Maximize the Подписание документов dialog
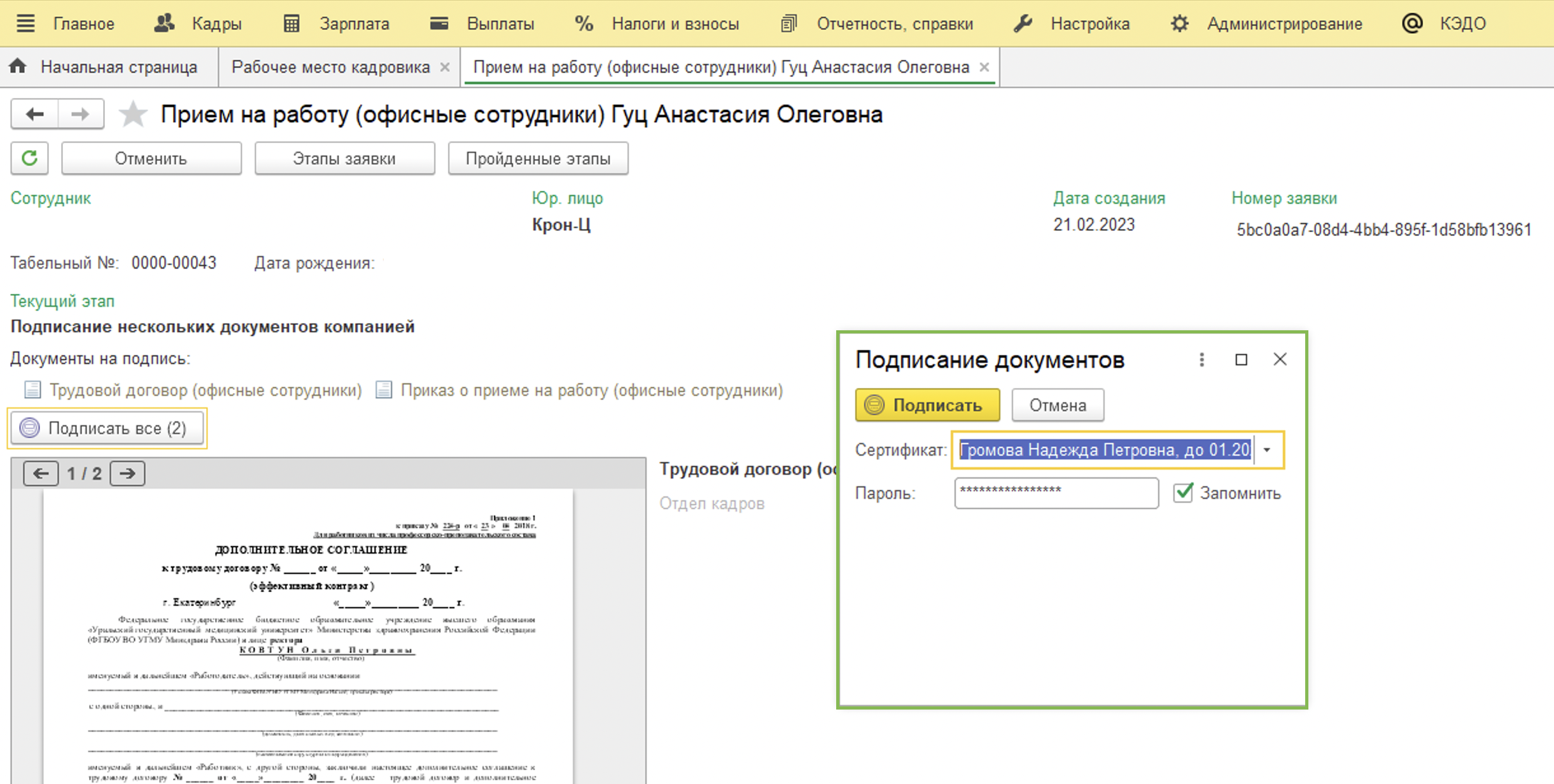The width and height of the screenshot is (1554, 784). [x=1241, y=360]
